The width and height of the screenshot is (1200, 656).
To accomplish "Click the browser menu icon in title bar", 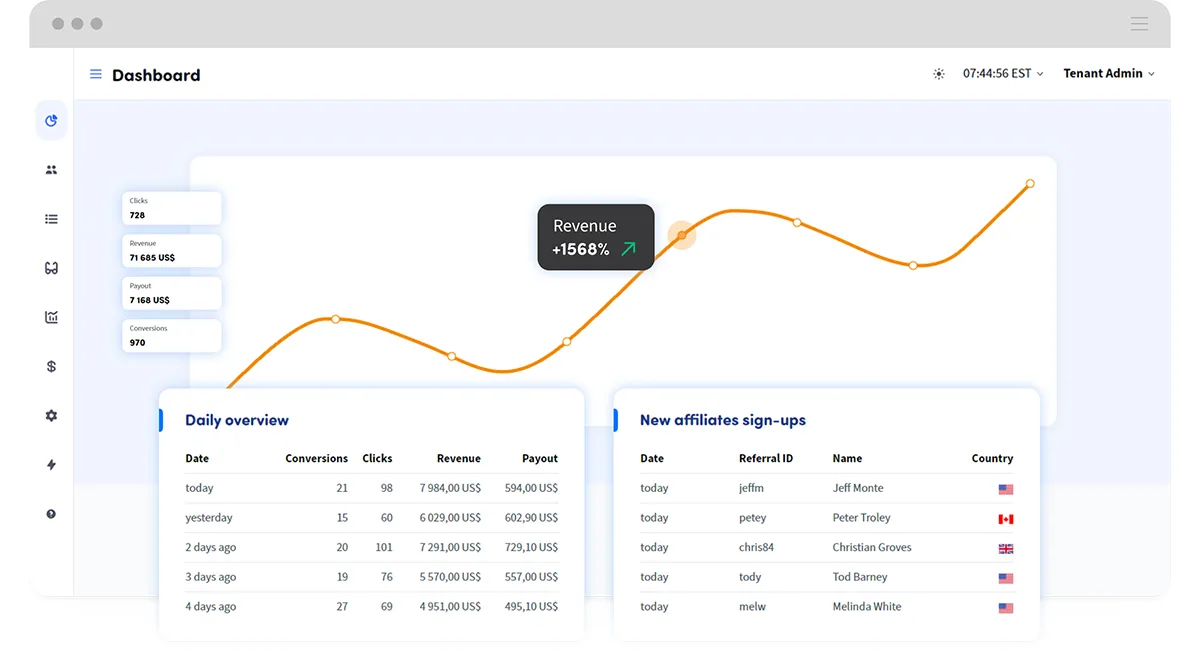I will point(1139,24).
